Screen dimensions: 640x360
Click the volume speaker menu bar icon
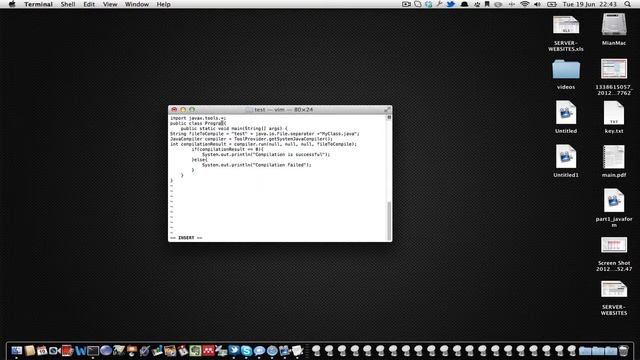538,4
